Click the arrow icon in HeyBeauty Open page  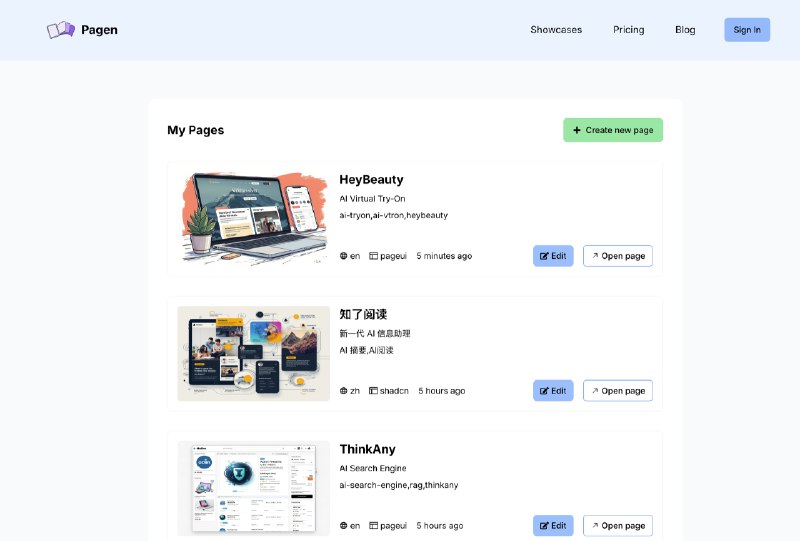(x=595, y=256)
